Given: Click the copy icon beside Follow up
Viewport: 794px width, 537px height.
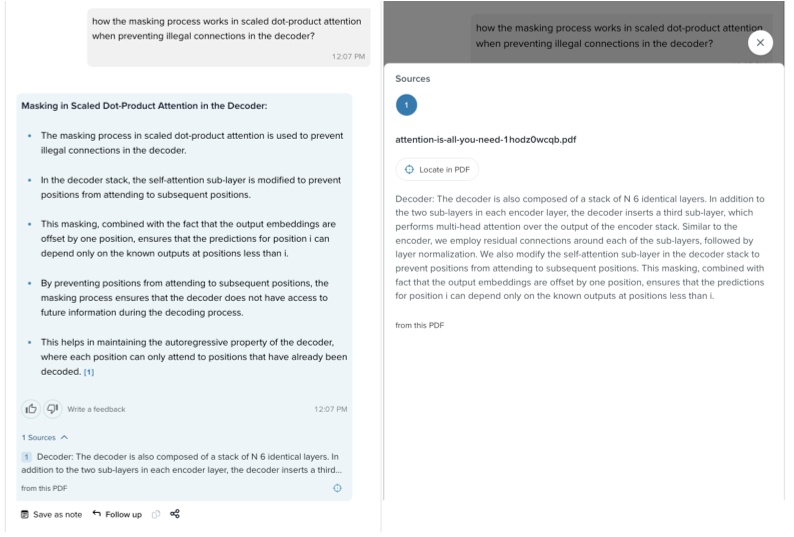Looking at the screenshot, I should click(155, 514).
